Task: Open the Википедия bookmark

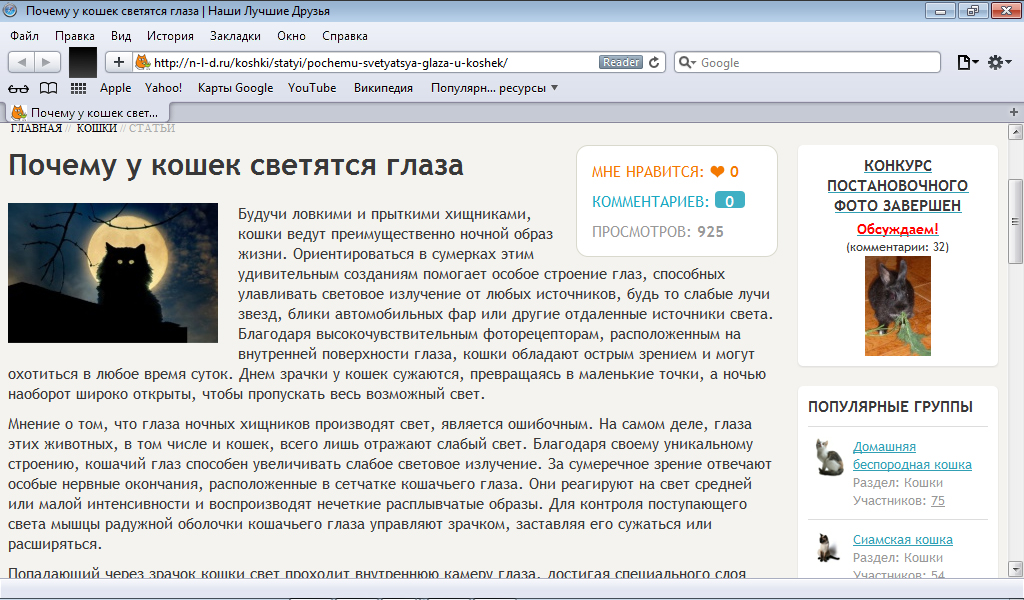Action: click(x=383, y=88)
